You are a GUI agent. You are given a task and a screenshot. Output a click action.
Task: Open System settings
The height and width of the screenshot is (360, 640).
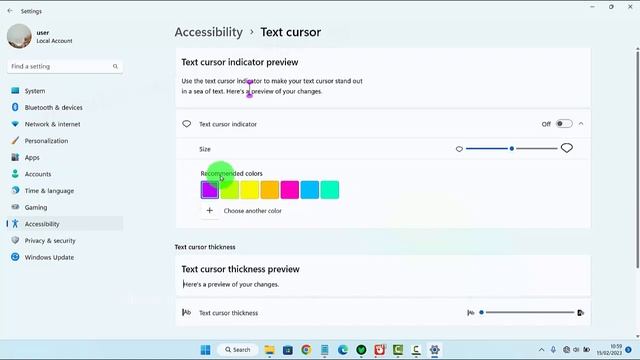pyautogui.click(x=65, y=91)
